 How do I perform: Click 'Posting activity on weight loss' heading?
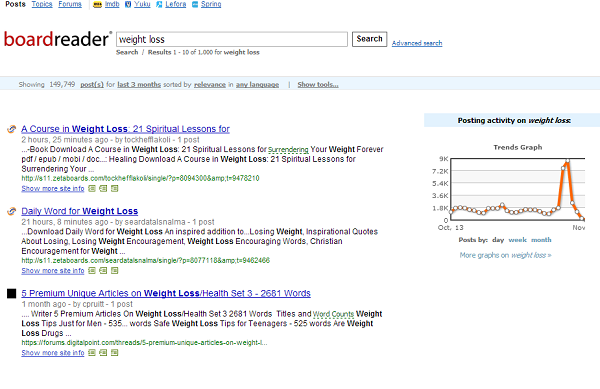tap(514, 120)
